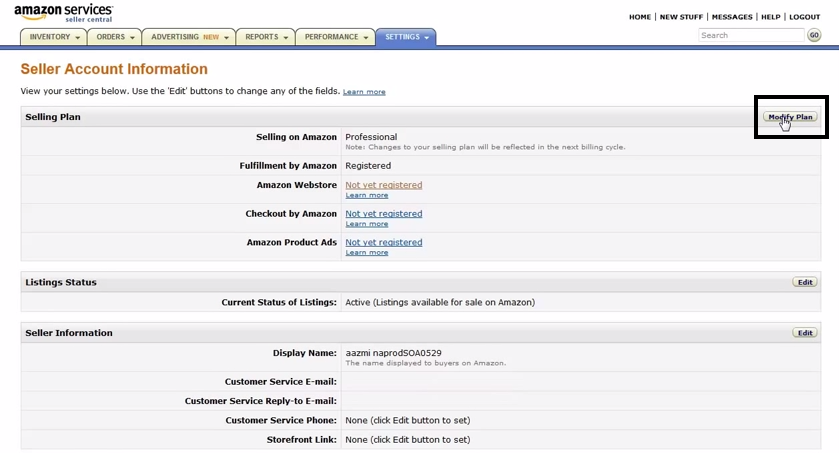This screenshot has height=453, width=839.
Task: Click the Seller Account Information heading
Action: point(114,69)
